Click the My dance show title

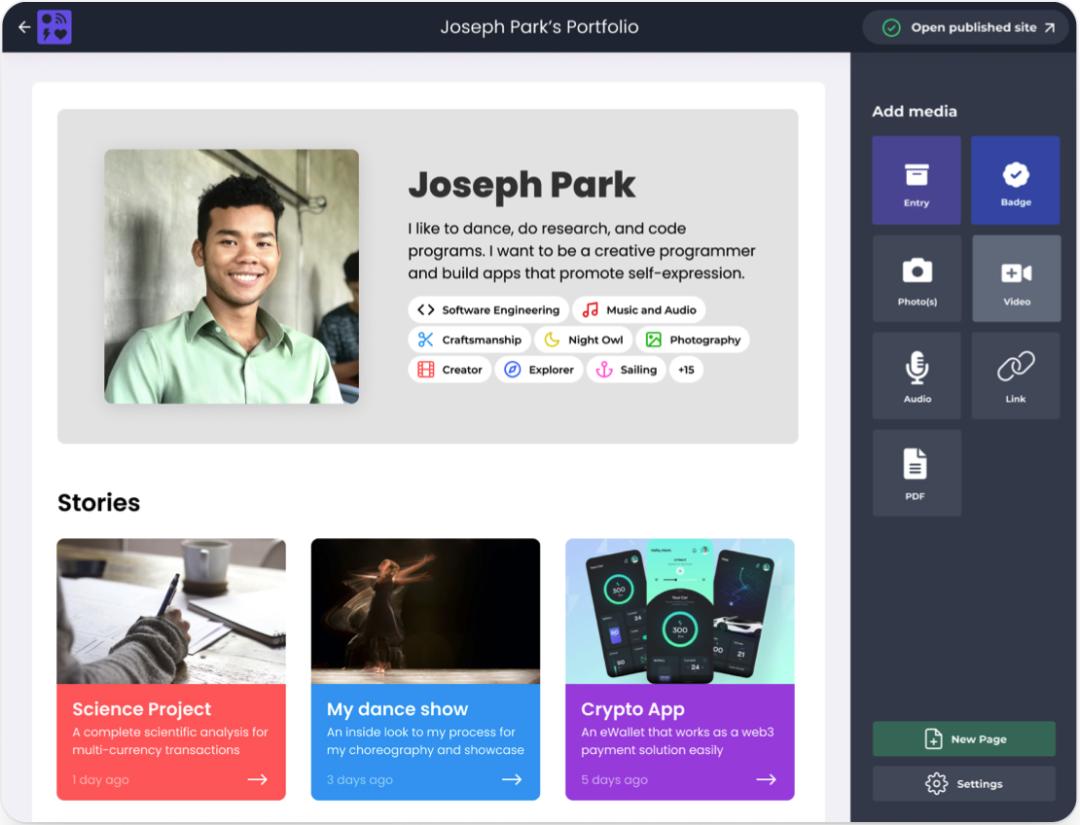[x=397, y=709]
